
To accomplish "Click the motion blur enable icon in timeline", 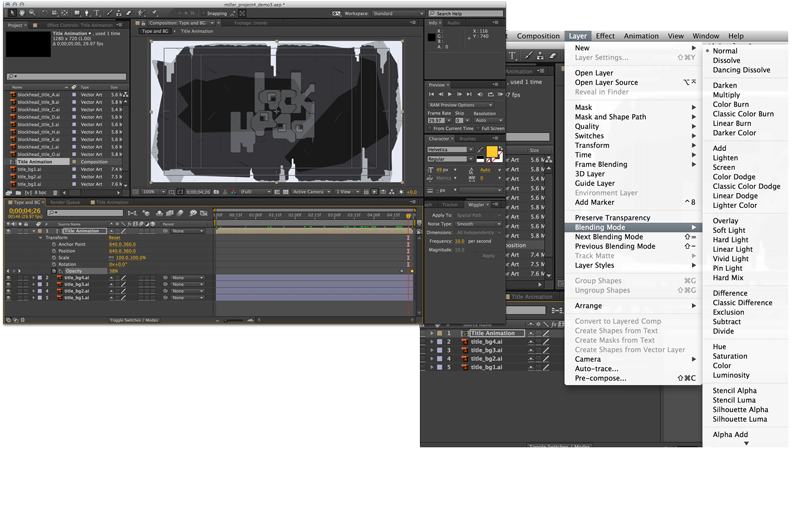I will pyautogui.click(x=180, y=213).
